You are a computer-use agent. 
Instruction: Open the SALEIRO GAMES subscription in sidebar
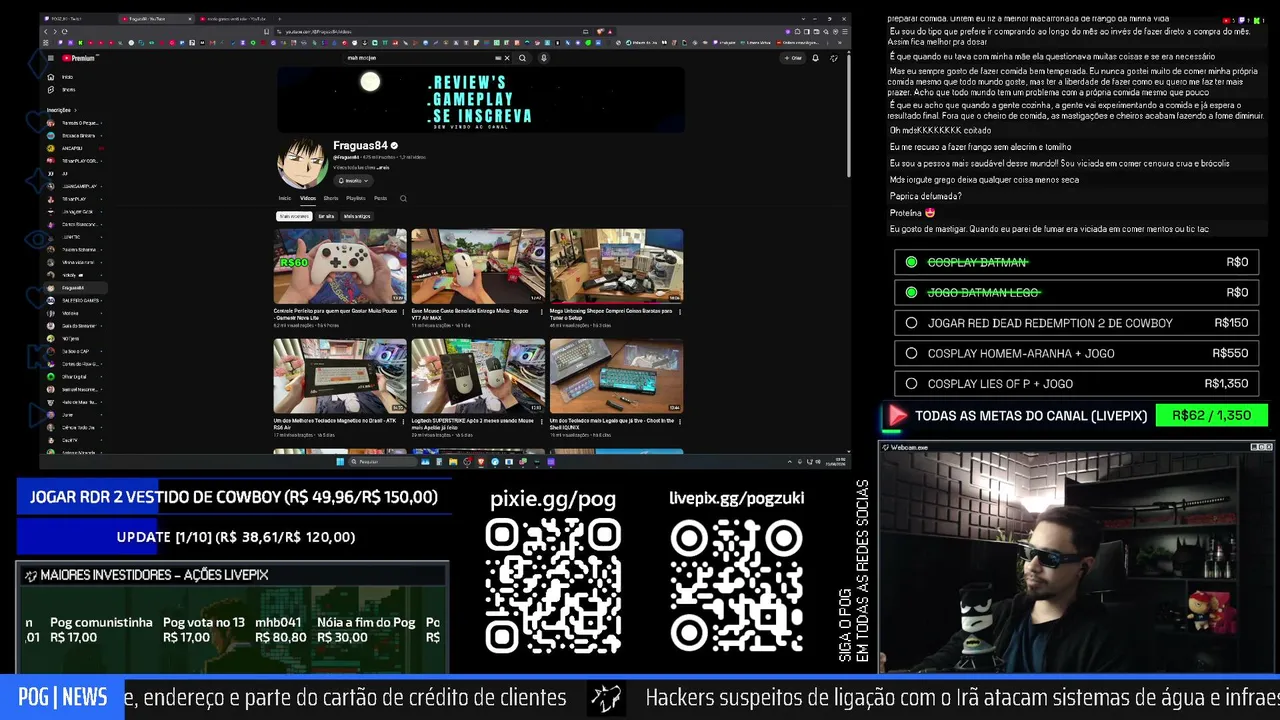coord(75,301)
